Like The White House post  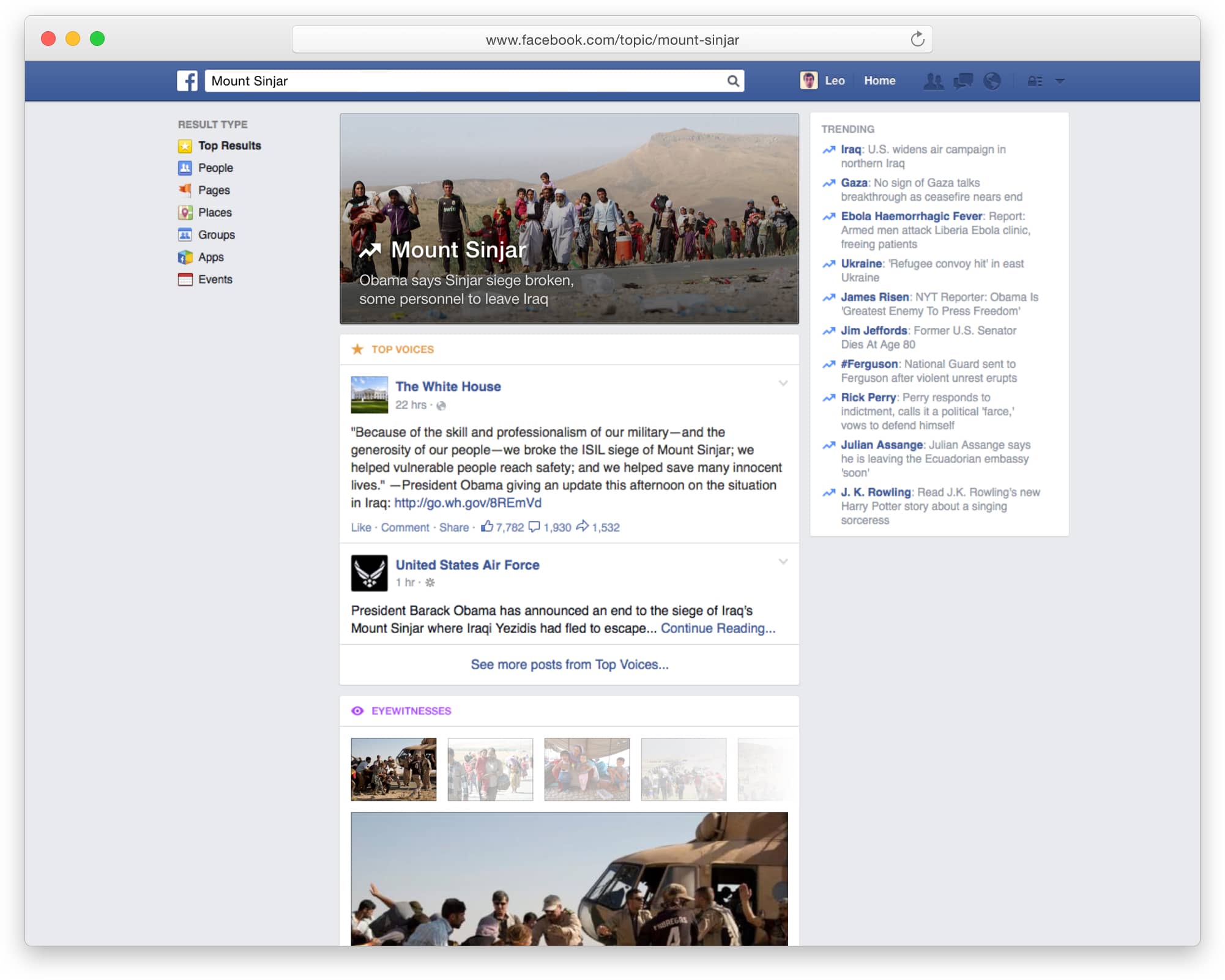(361, 527)
